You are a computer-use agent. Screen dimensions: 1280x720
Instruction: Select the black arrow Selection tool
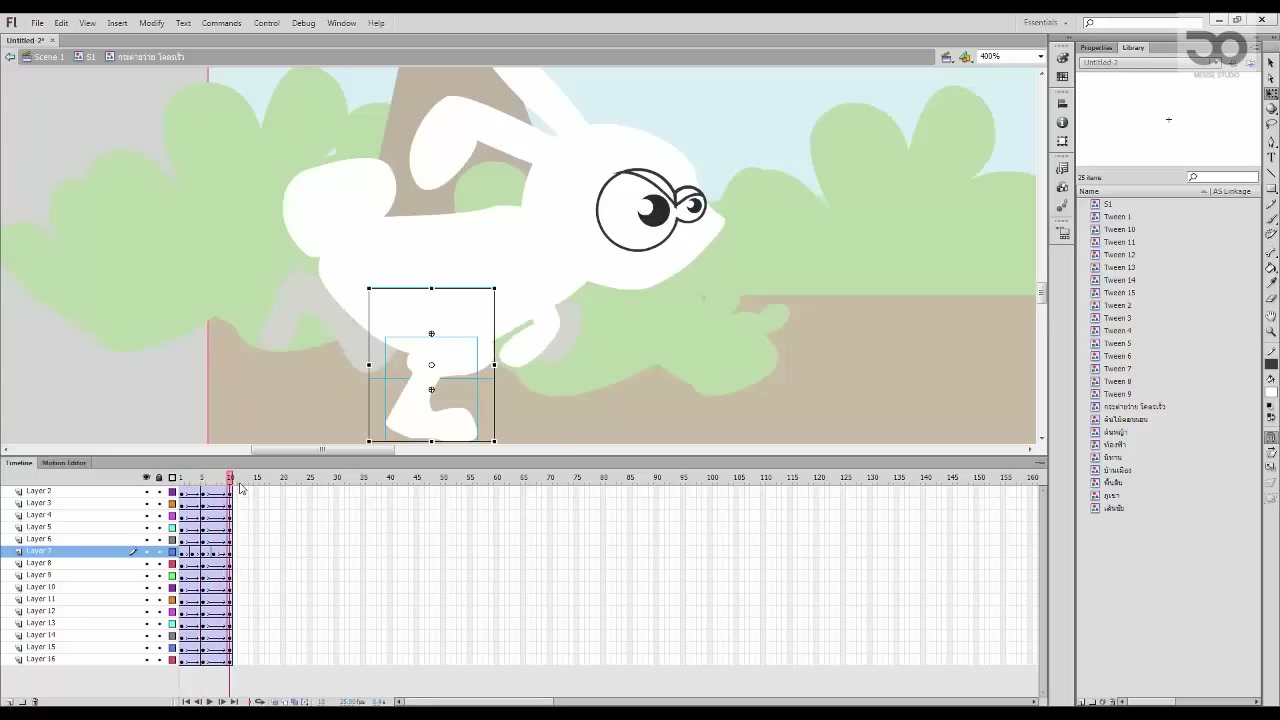pyautogui.click(x=1272, y=61)
